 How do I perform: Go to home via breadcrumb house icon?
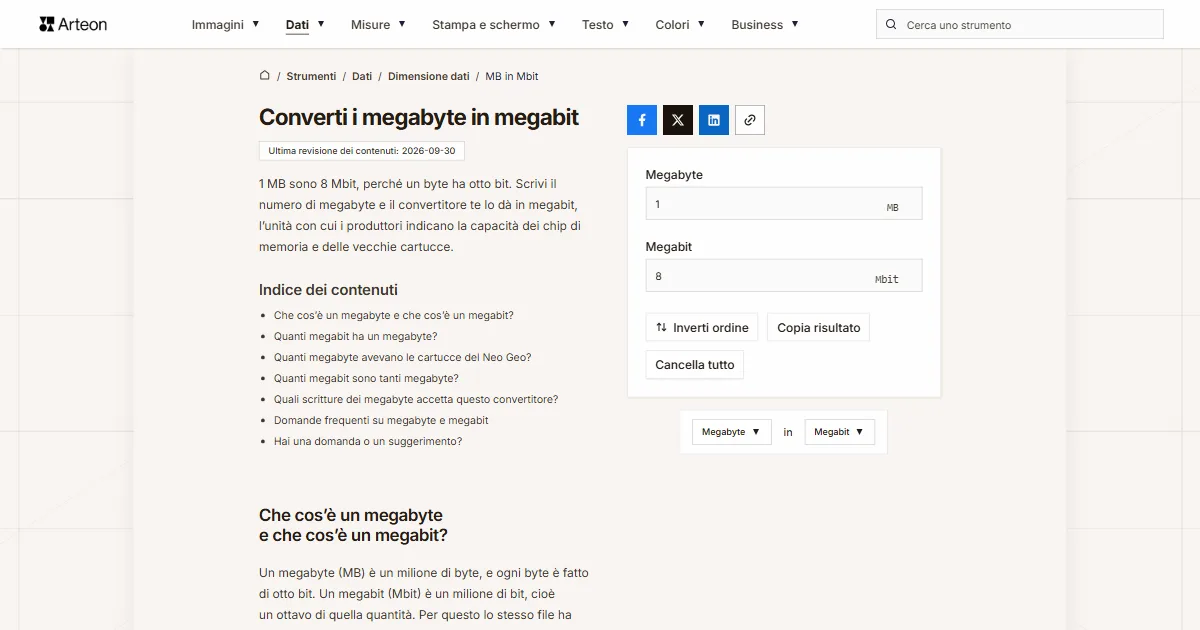point(265,75)
